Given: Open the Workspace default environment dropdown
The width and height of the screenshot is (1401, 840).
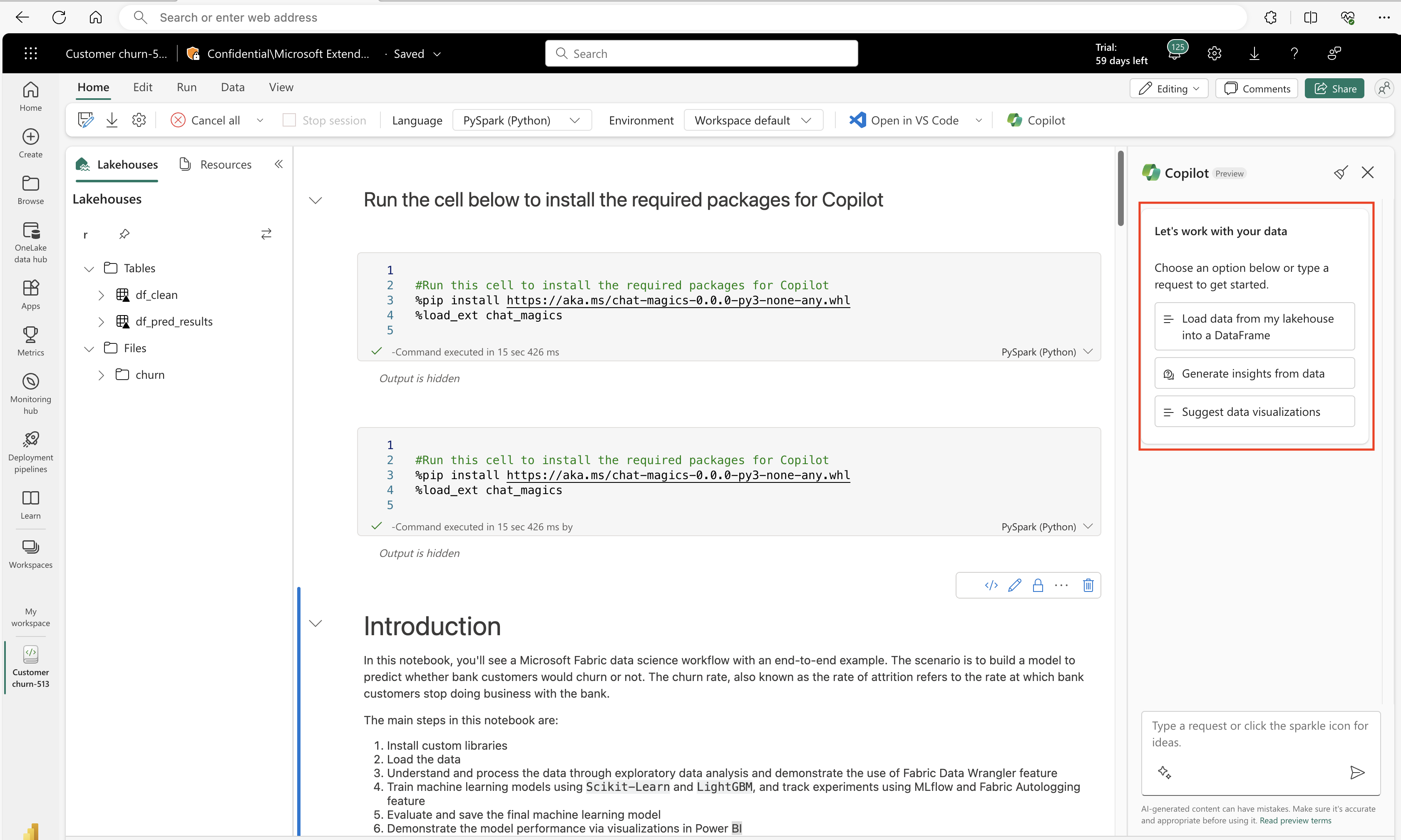Looking at the screenshot, I should 753,120.
